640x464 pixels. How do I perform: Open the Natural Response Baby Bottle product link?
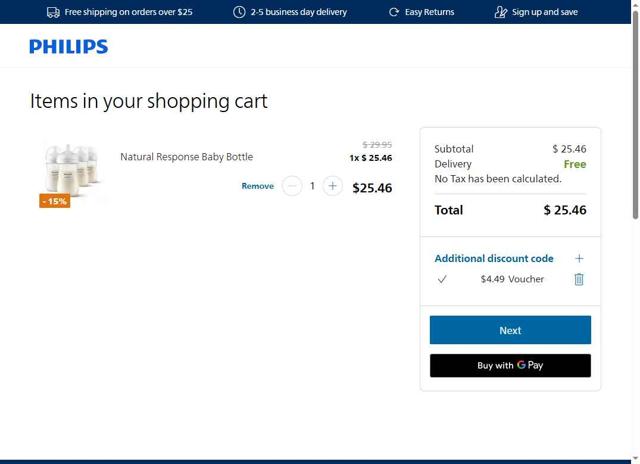coord(186,157)
